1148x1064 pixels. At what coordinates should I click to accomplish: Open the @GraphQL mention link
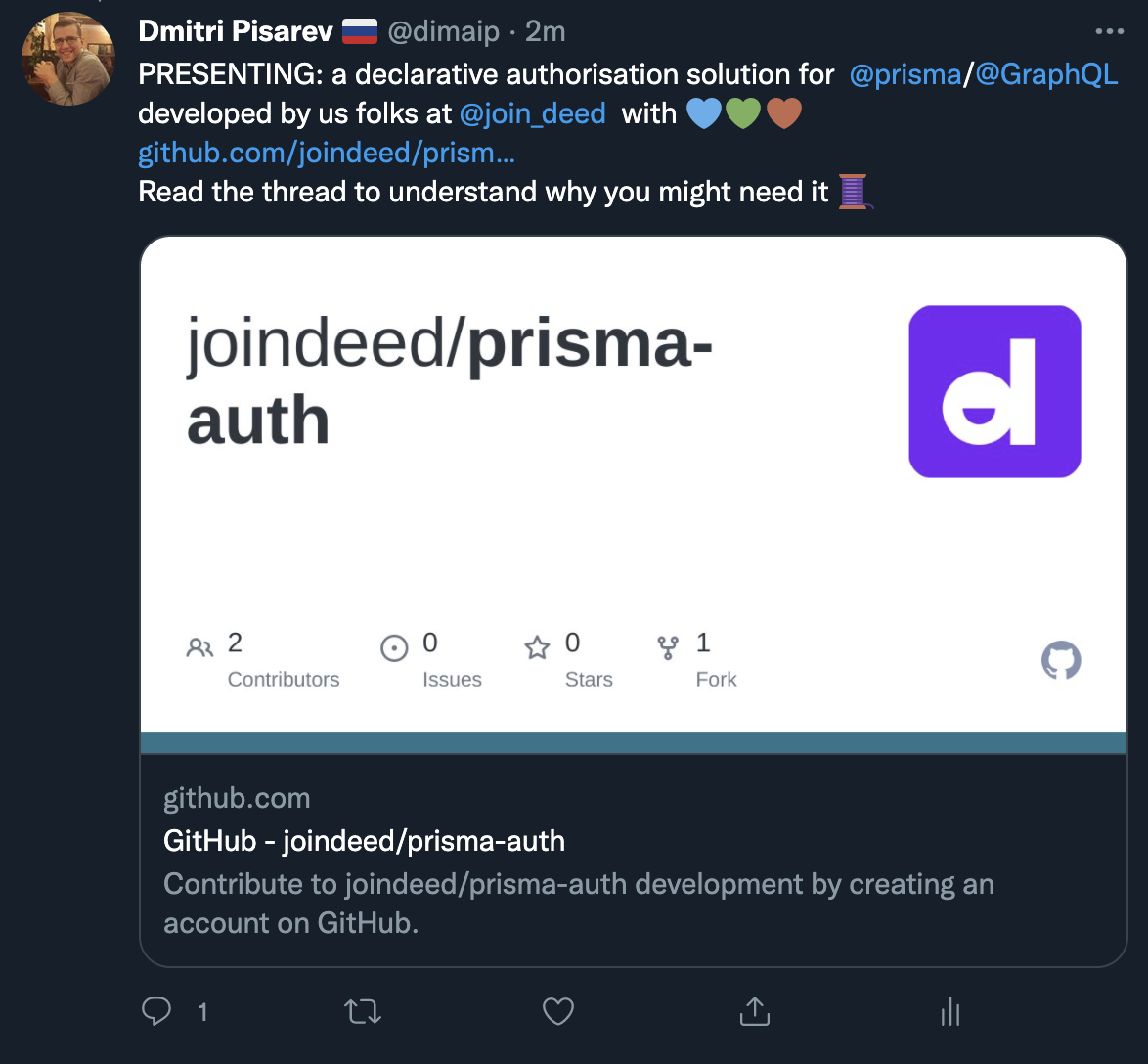coord(1046,75)
